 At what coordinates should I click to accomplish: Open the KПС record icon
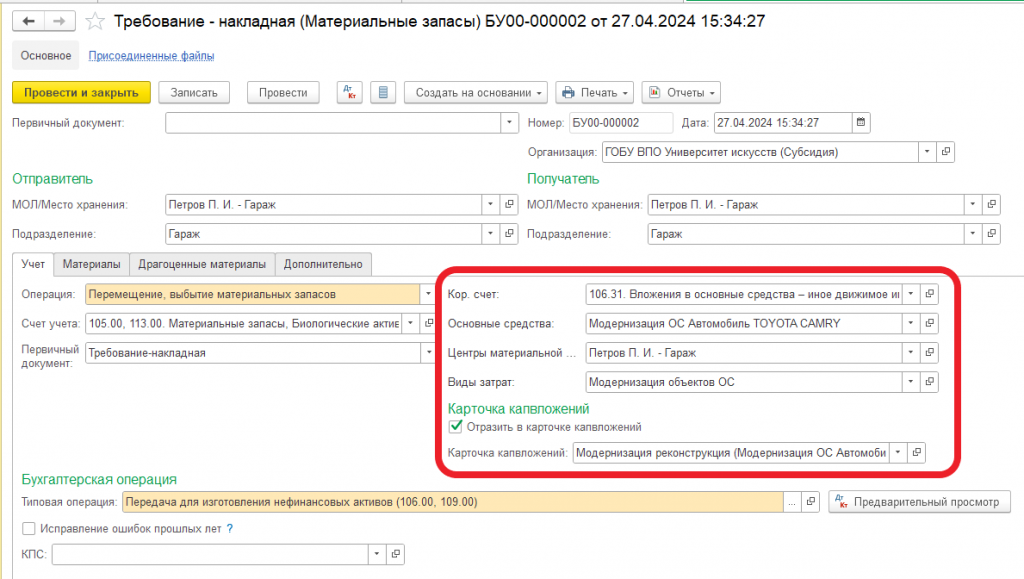pyautogui.click(x=395, y=554)
